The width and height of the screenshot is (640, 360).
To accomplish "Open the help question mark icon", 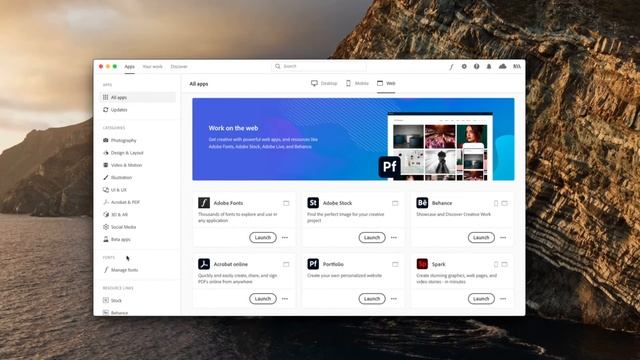I will pyautogui.click(x=476, y=66).
